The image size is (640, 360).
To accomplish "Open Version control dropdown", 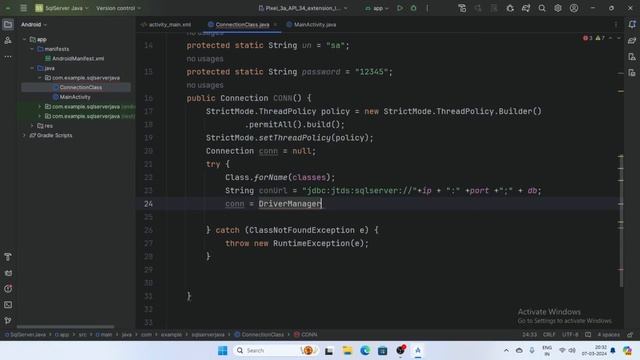I will click(x=118, y=8).
